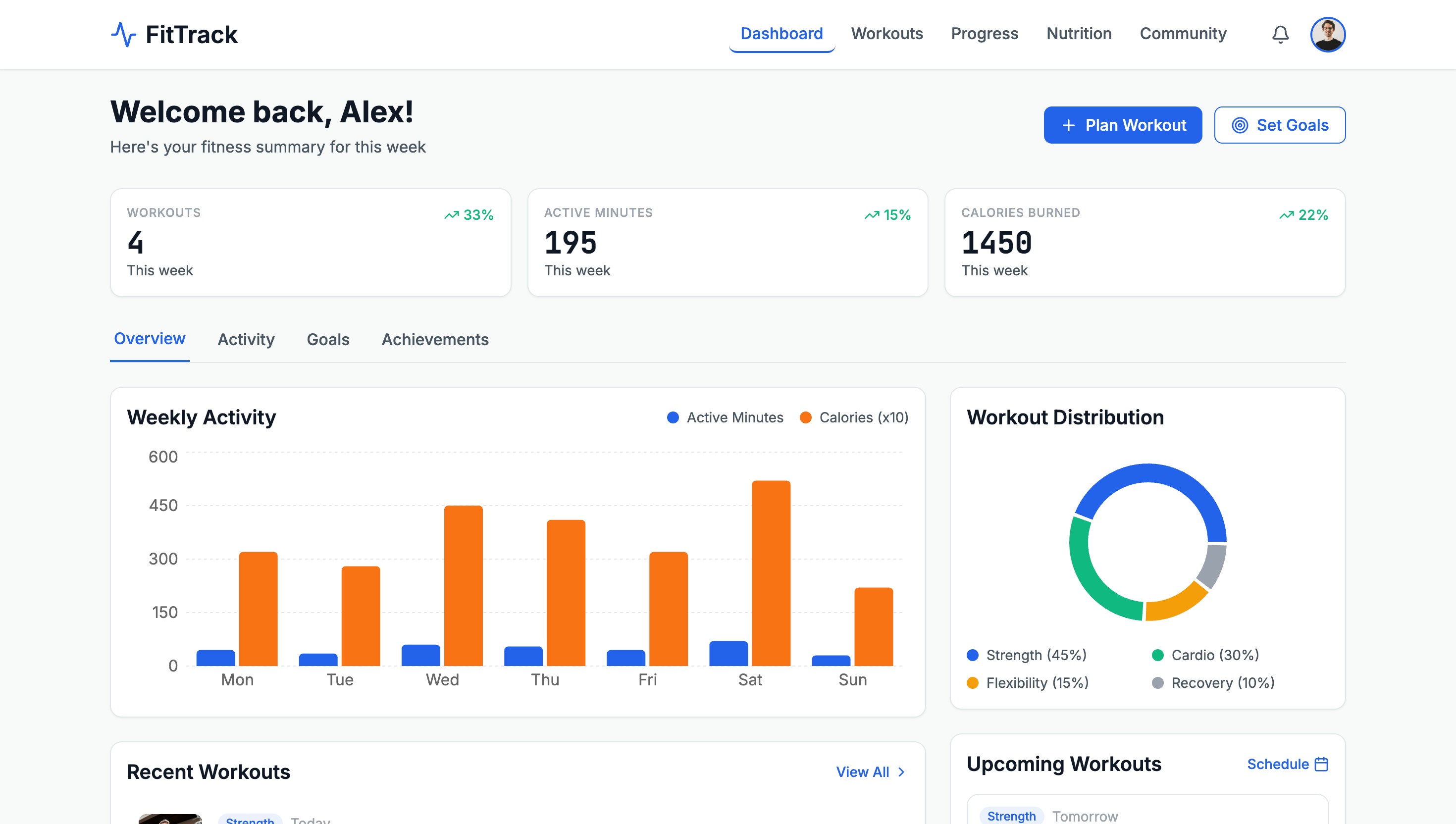The height and width of the screenshot is (824, 1456).
Task: Click the notification bell icon
Action: click(x=1280, y=35)
